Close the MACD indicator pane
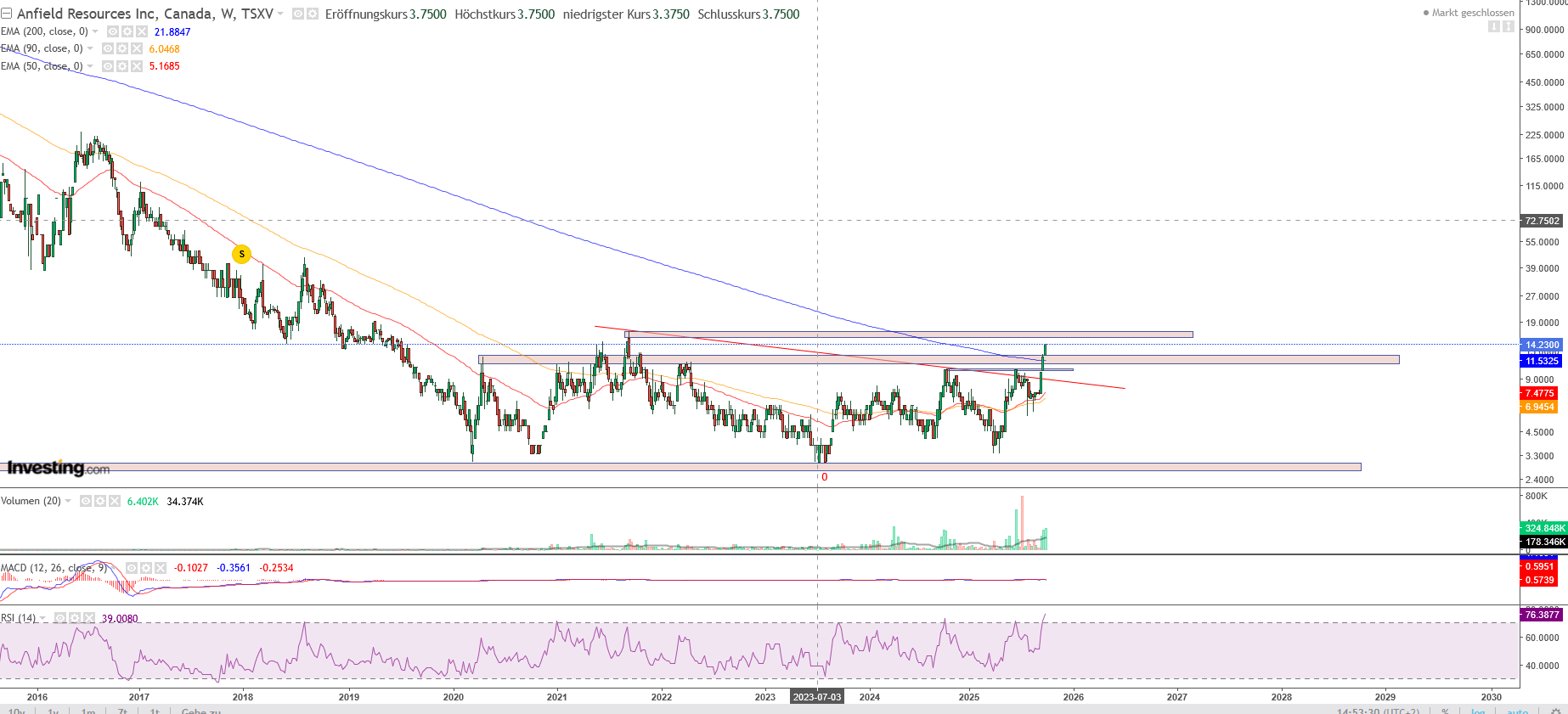The width and height of the screenshot is (1568, 714). click(160, 568)
